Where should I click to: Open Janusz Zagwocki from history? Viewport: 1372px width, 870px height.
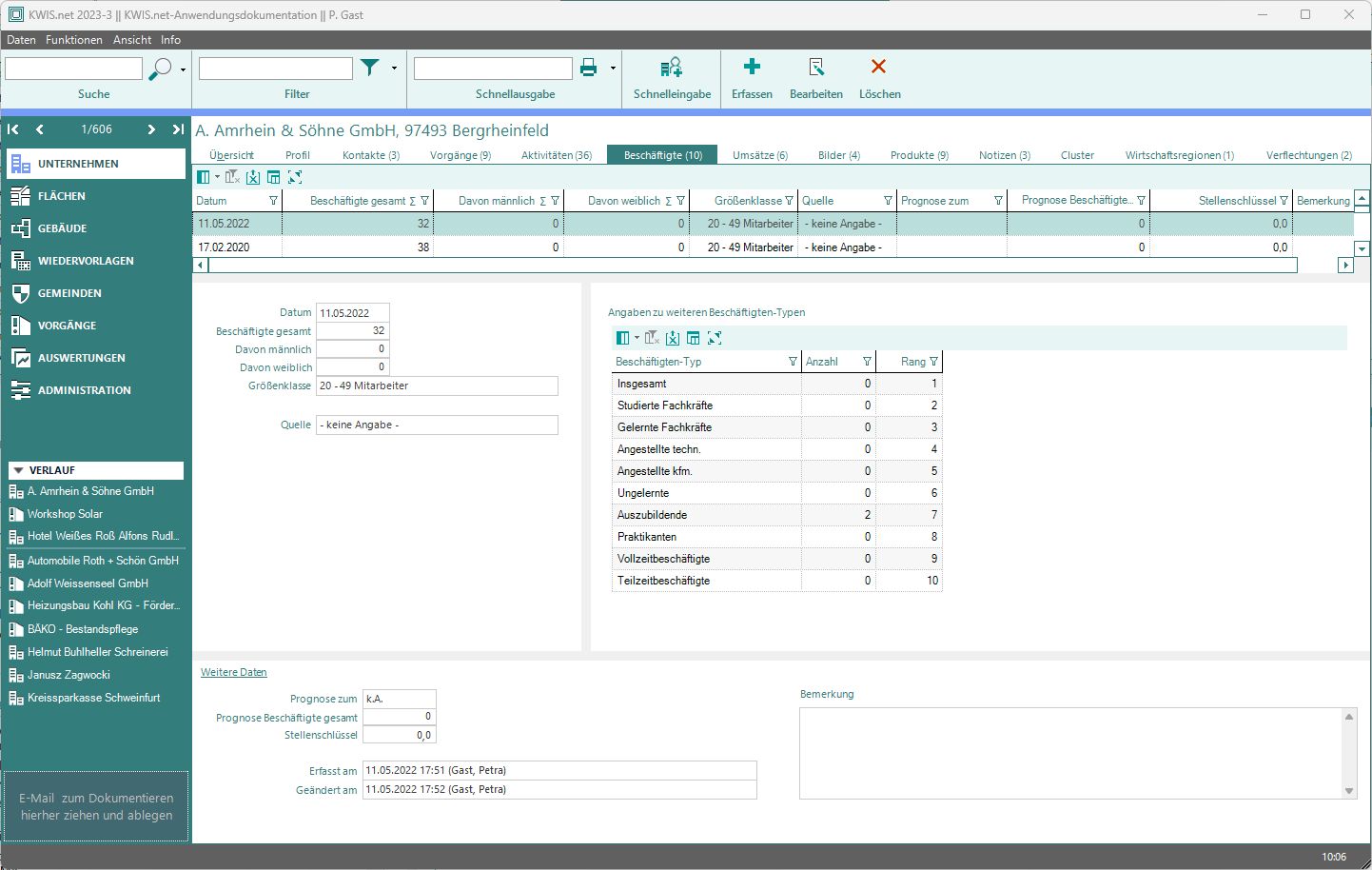pos(69,675)
